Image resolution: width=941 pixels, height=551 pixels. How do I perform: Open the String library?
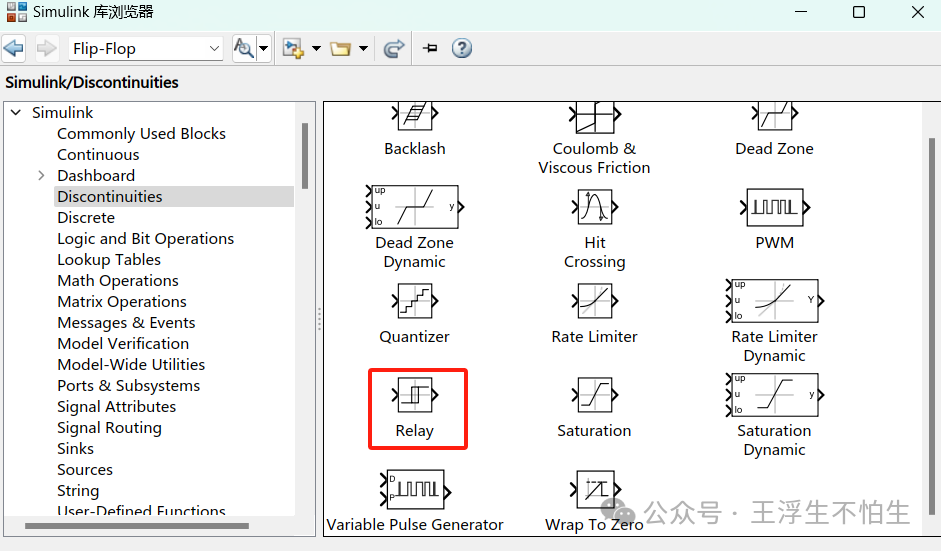(x=78, y=490)
